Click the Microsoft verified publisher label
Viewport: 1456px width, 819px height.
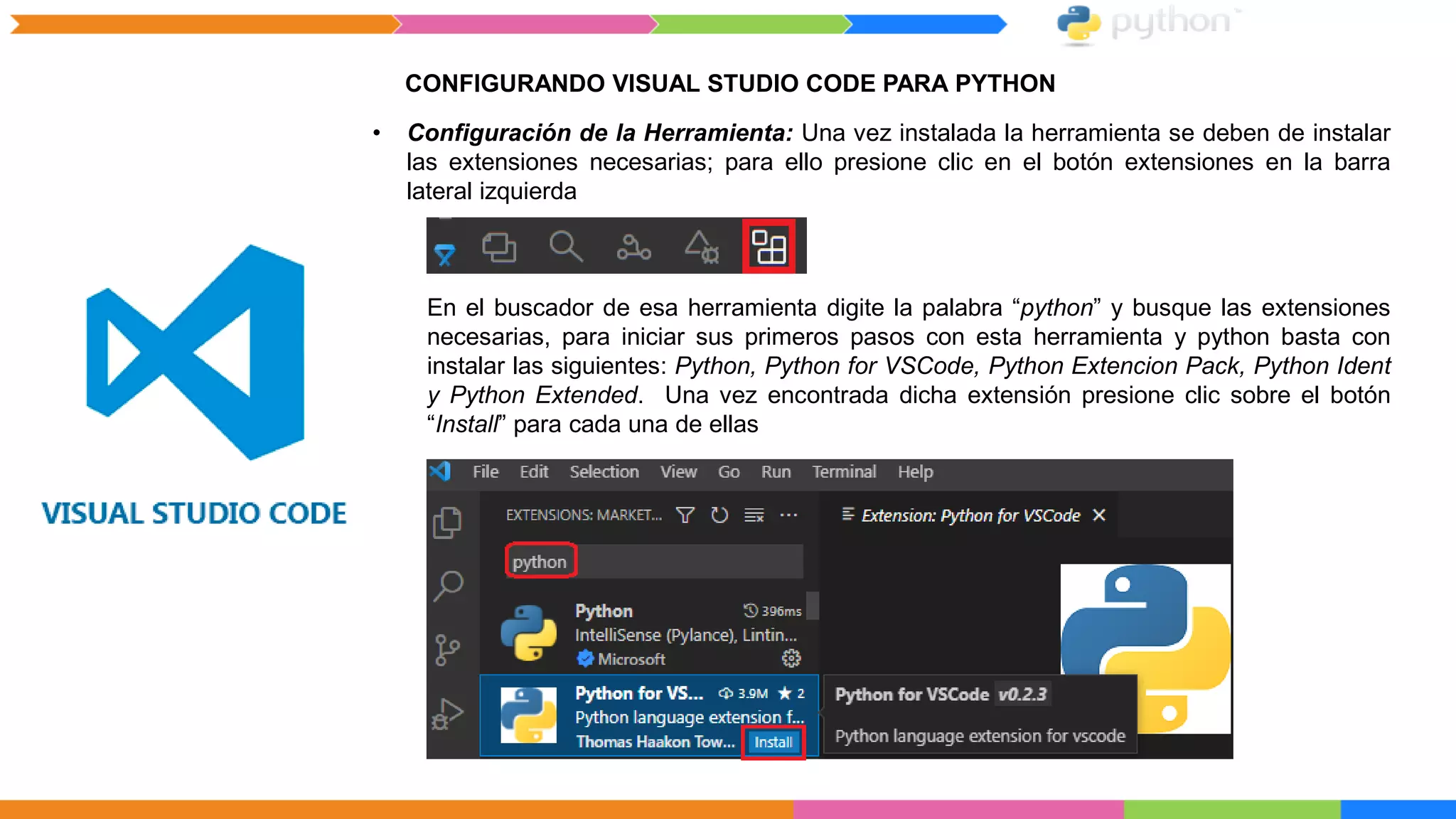pos(621,659)
